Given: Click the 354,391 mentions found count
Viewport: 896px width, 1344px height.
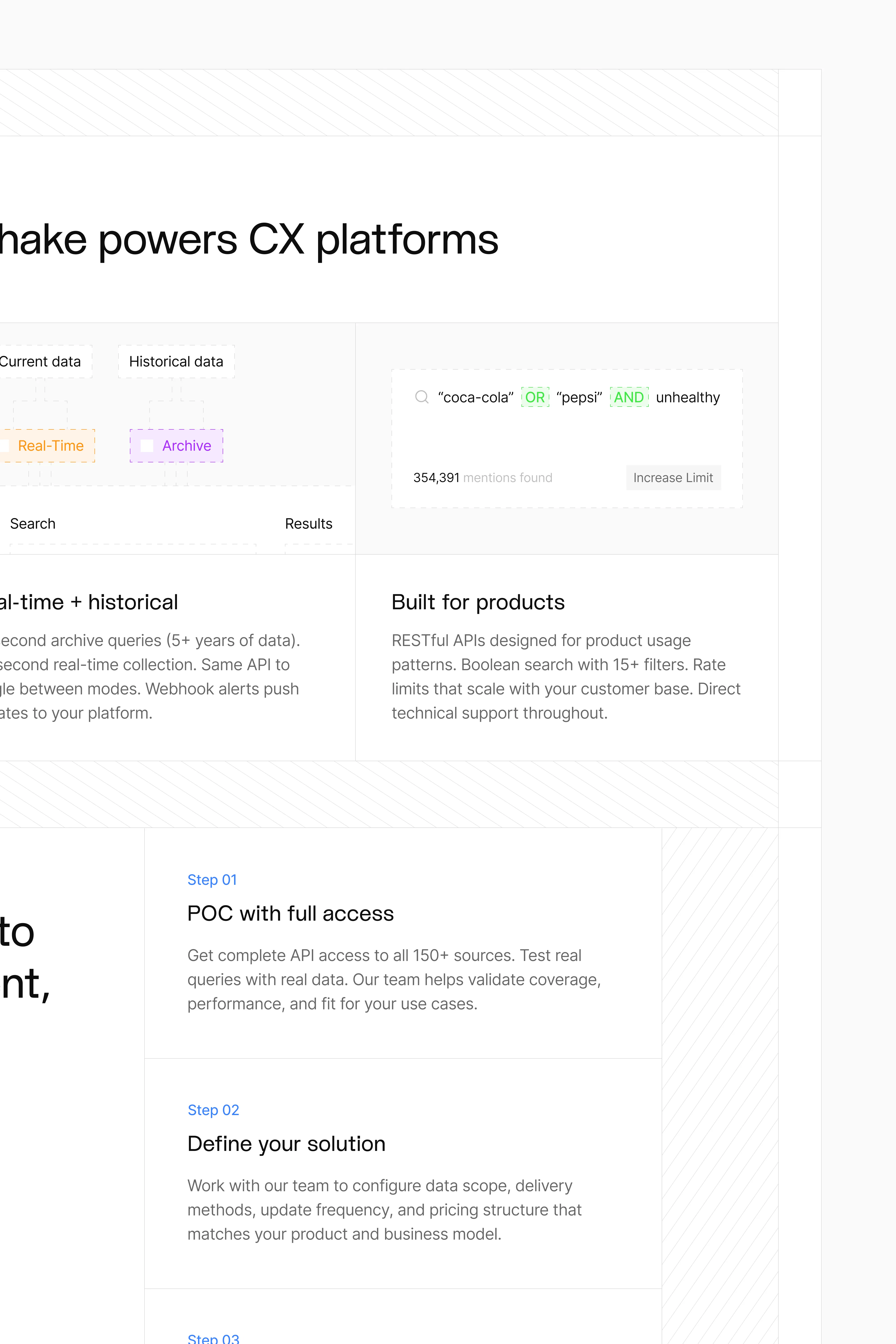Looking at the screenshot, I should point(482,478).
